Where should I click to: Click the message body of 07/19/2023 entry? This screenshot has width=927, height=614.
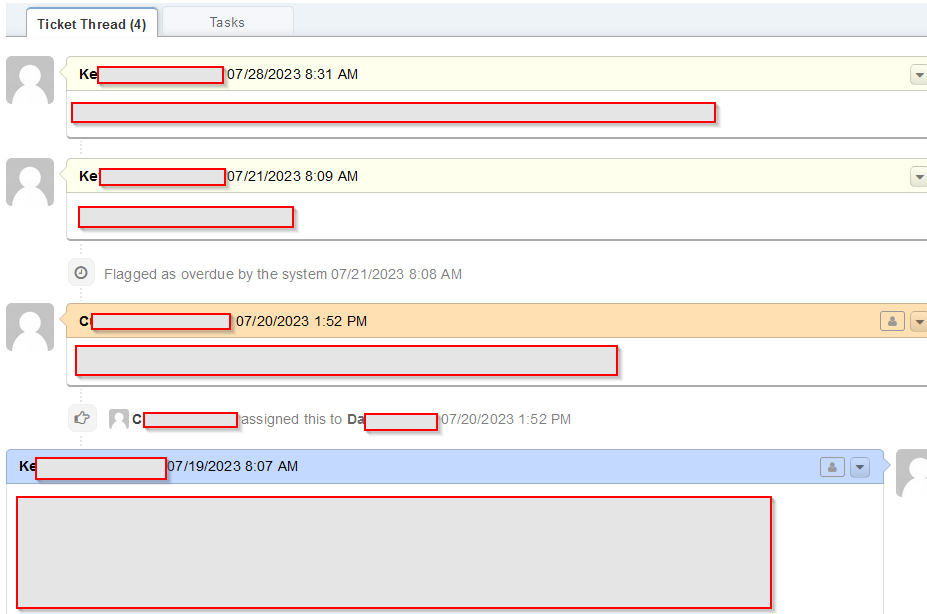coord(394,552)
